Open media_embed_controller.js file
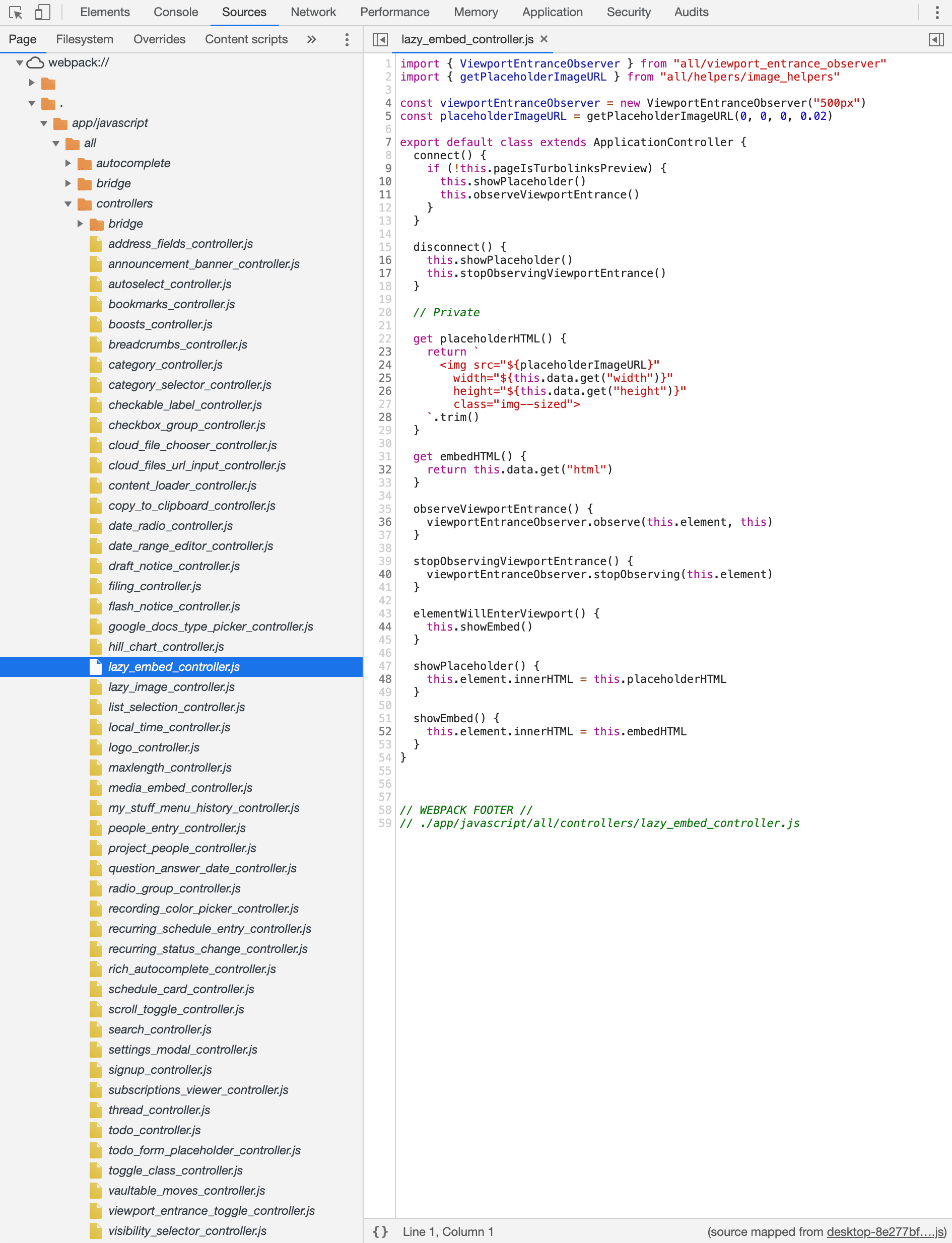Viewport: 952px width, 1243px height. click(x=180, y=788)
